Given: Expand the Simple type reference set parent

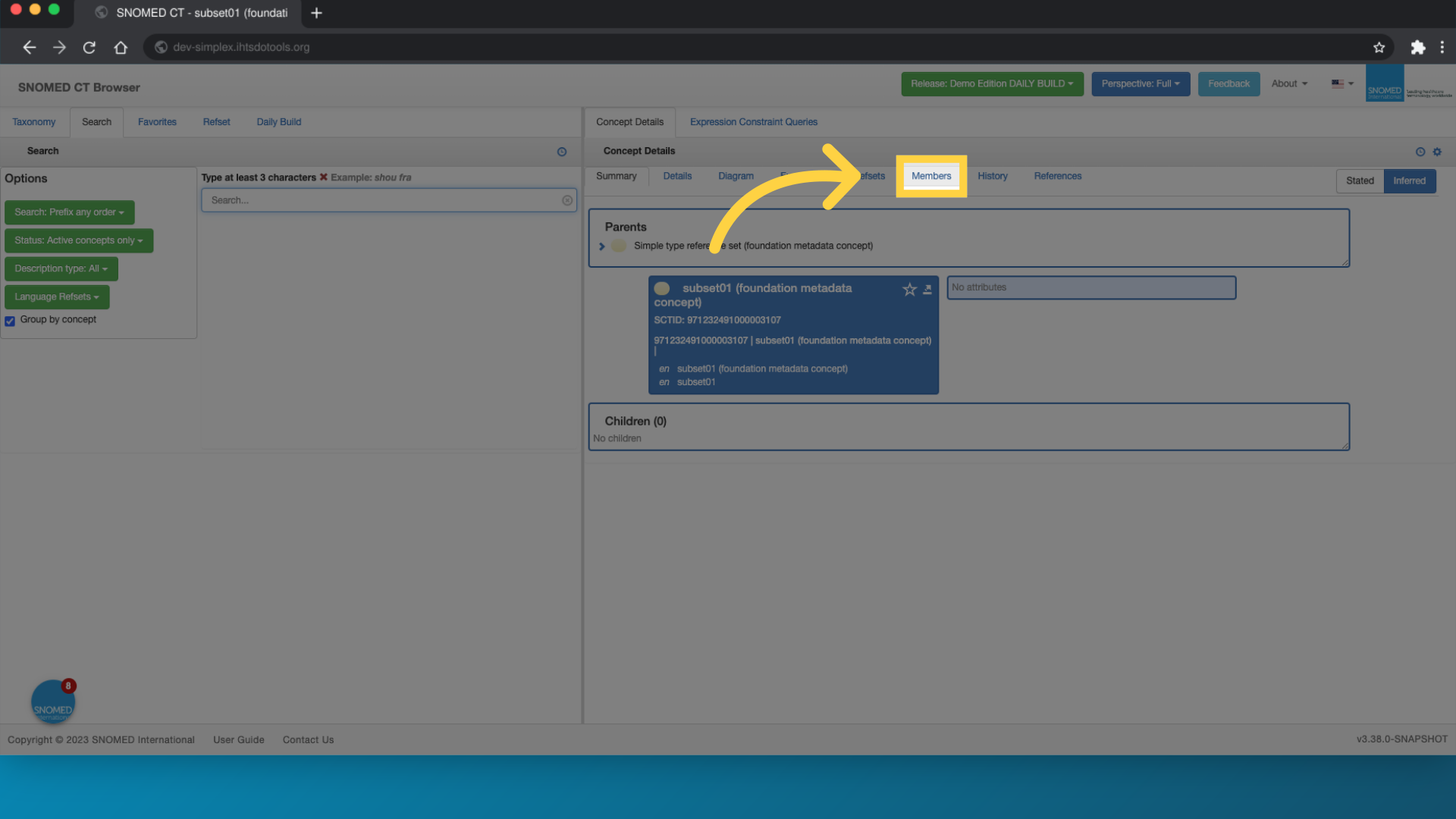Looking at the screenshot, I should pyautogui.click(x=601, y=245).
